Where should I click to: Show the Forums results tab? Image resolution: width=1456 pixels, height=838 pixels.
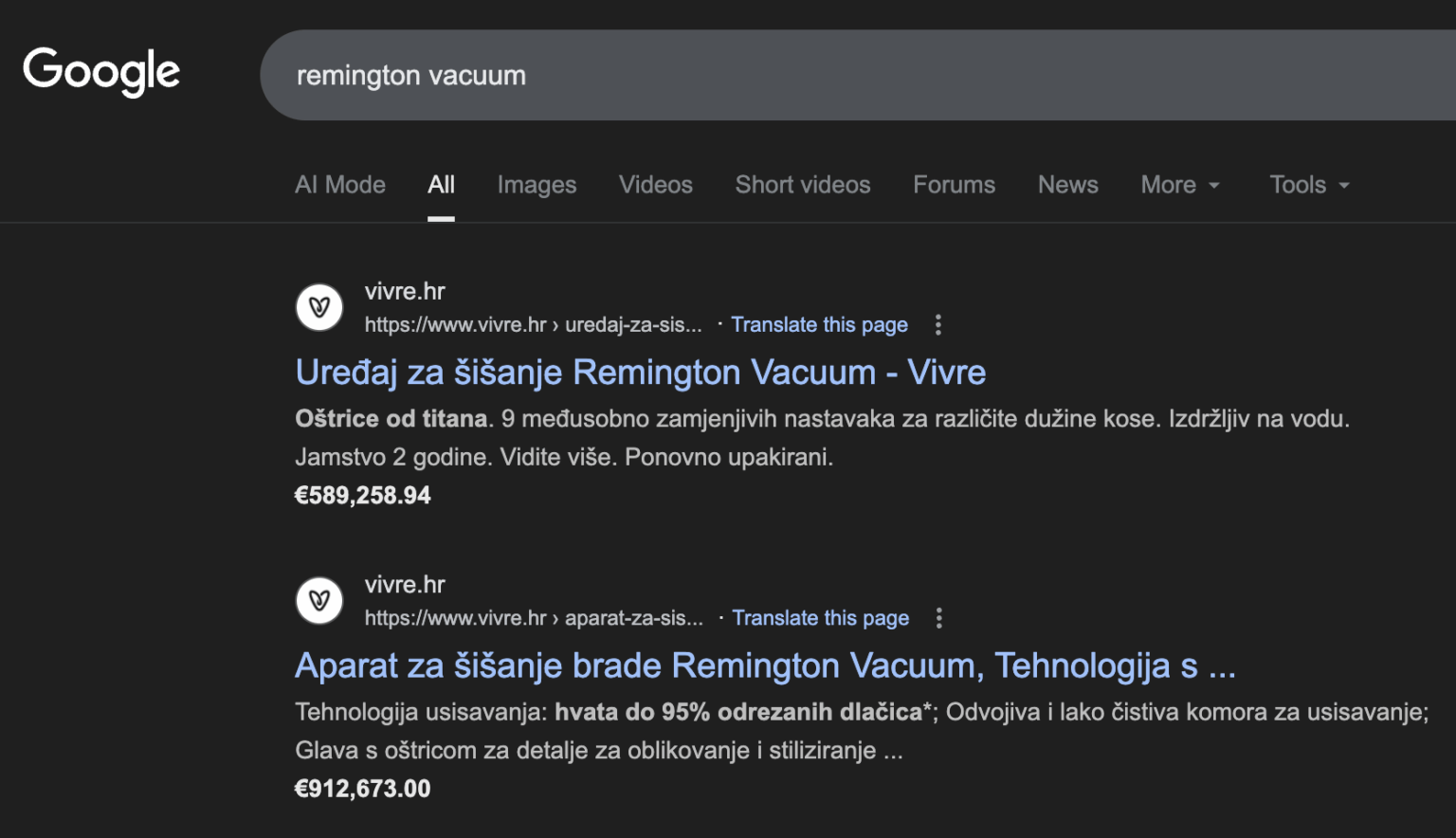coord(955,185)
